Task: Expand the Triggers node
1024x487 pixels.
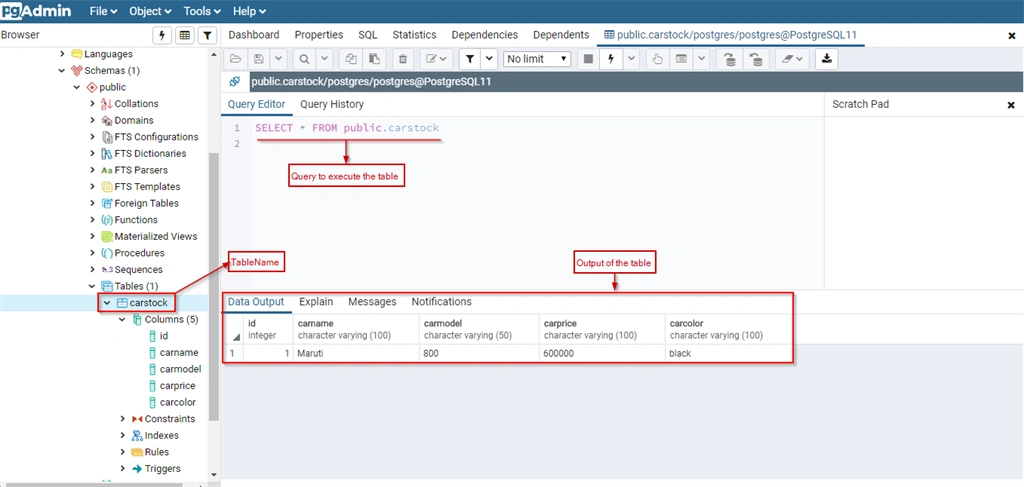Action: pos(122,469)
